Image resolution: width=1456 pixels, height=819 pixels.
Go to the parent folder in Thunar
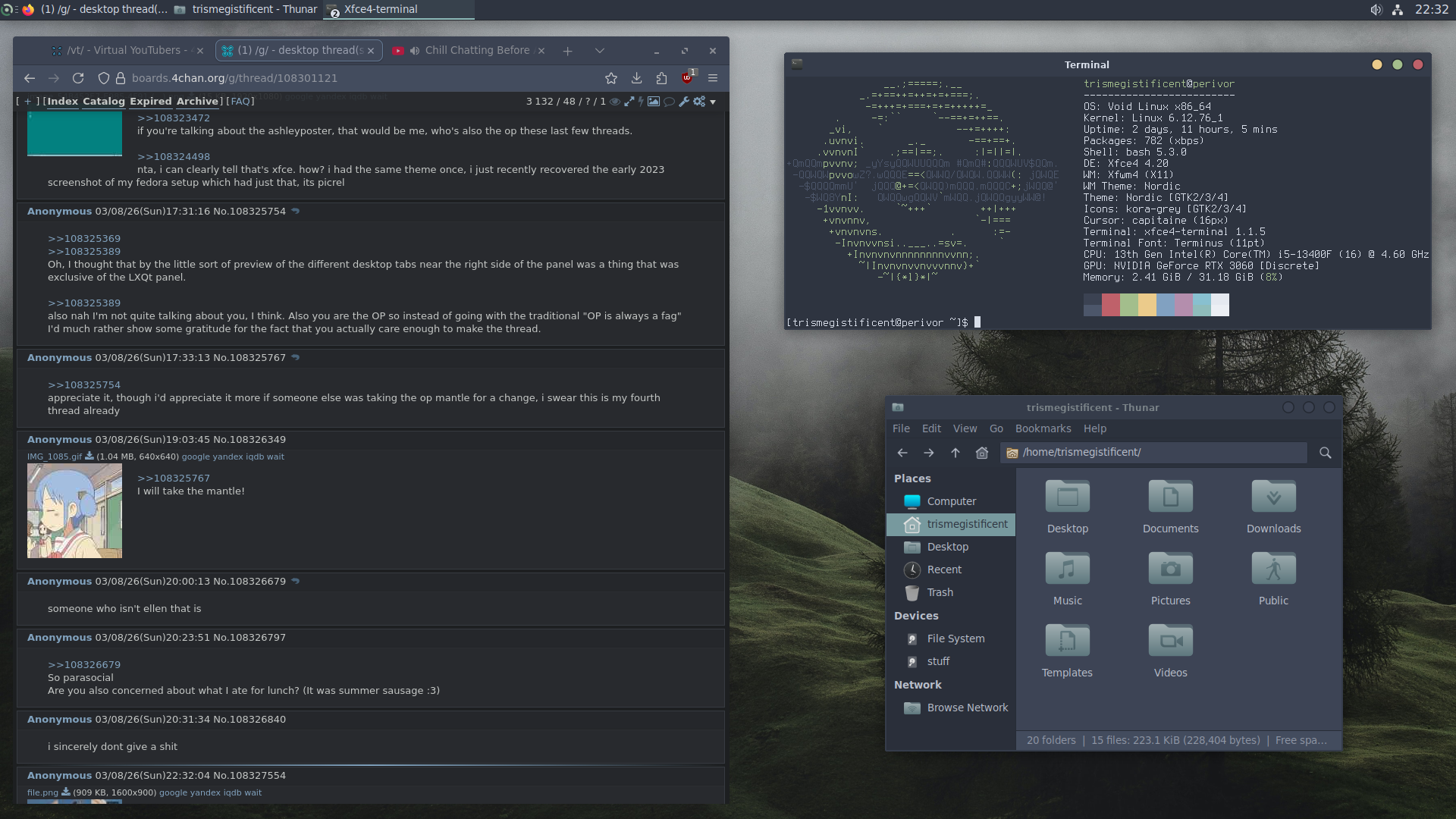[x=955, y=453]
